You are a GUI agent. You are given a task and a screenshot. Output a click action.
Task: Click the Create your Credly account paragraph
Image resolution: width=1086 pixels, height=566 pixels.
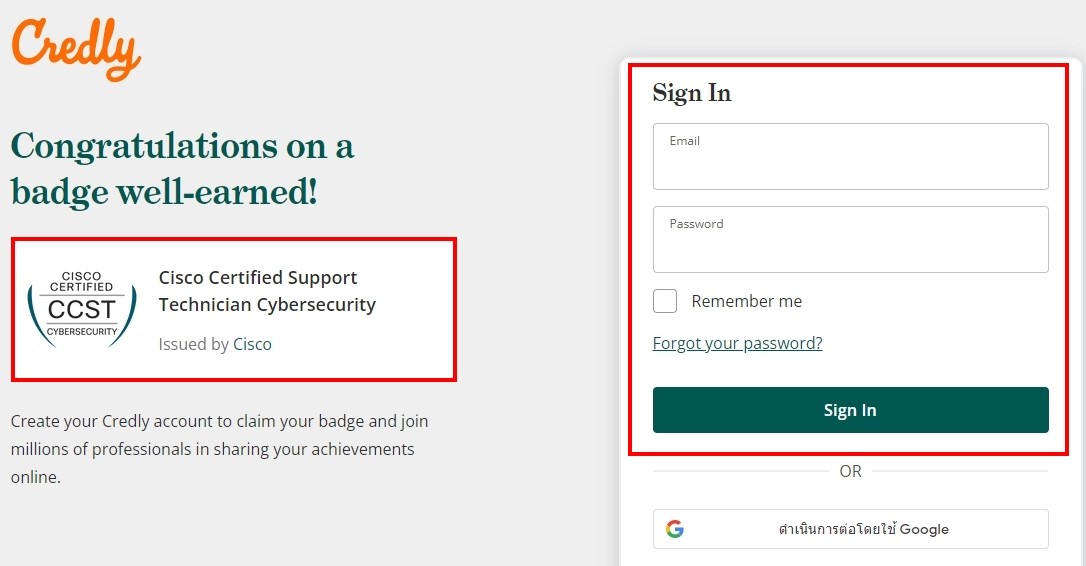220,449
